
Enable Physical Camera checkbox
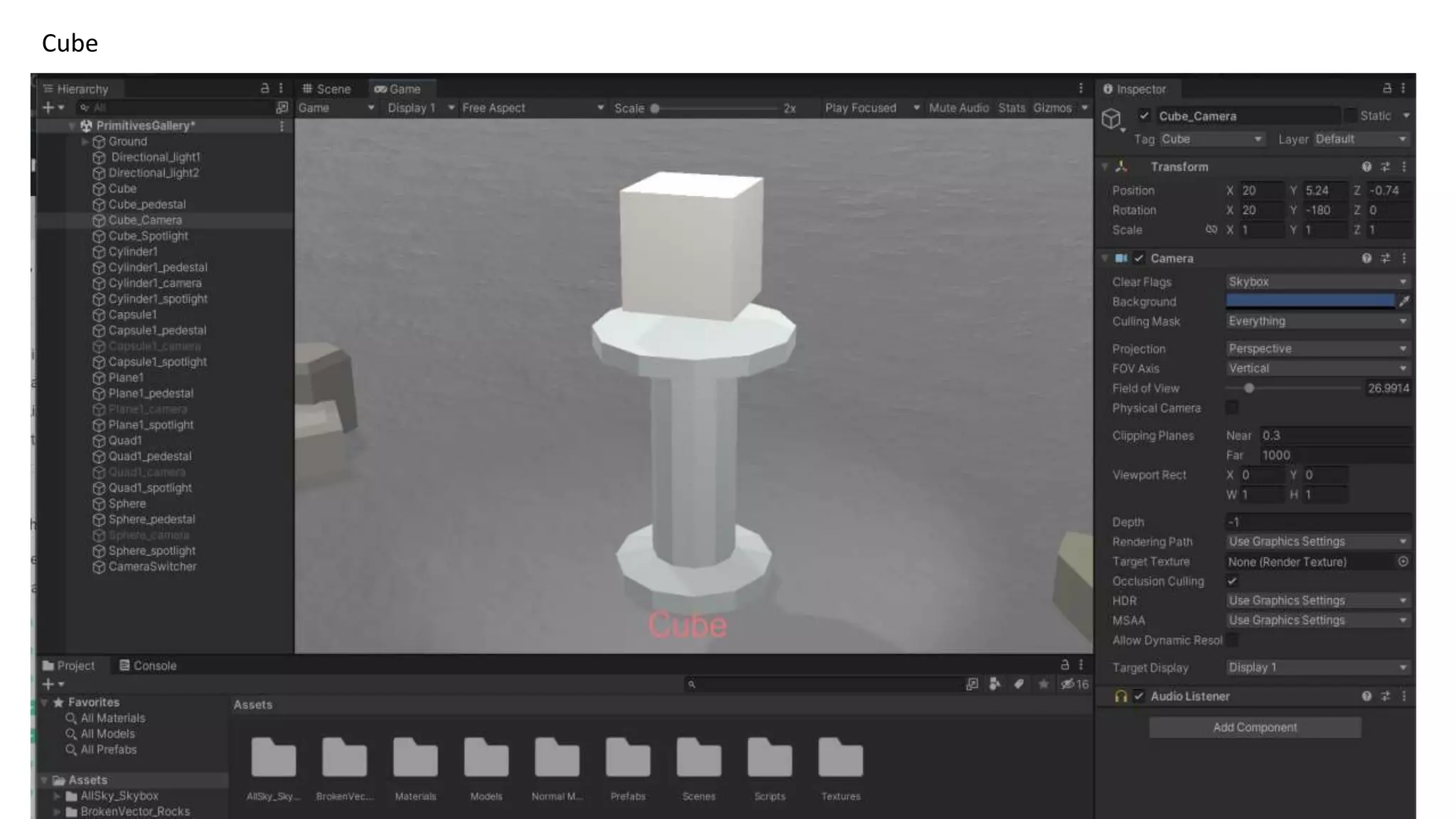[1232, 407]
